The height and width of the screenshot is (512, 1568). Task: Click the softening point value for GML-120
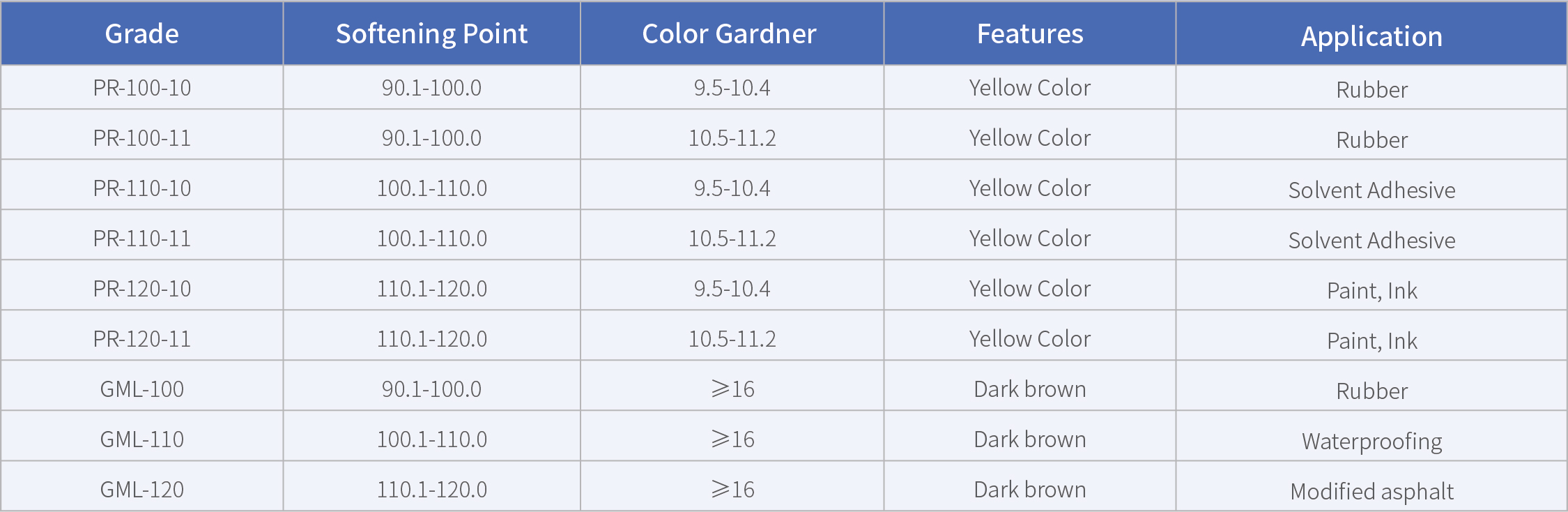(x=431, y=490)
